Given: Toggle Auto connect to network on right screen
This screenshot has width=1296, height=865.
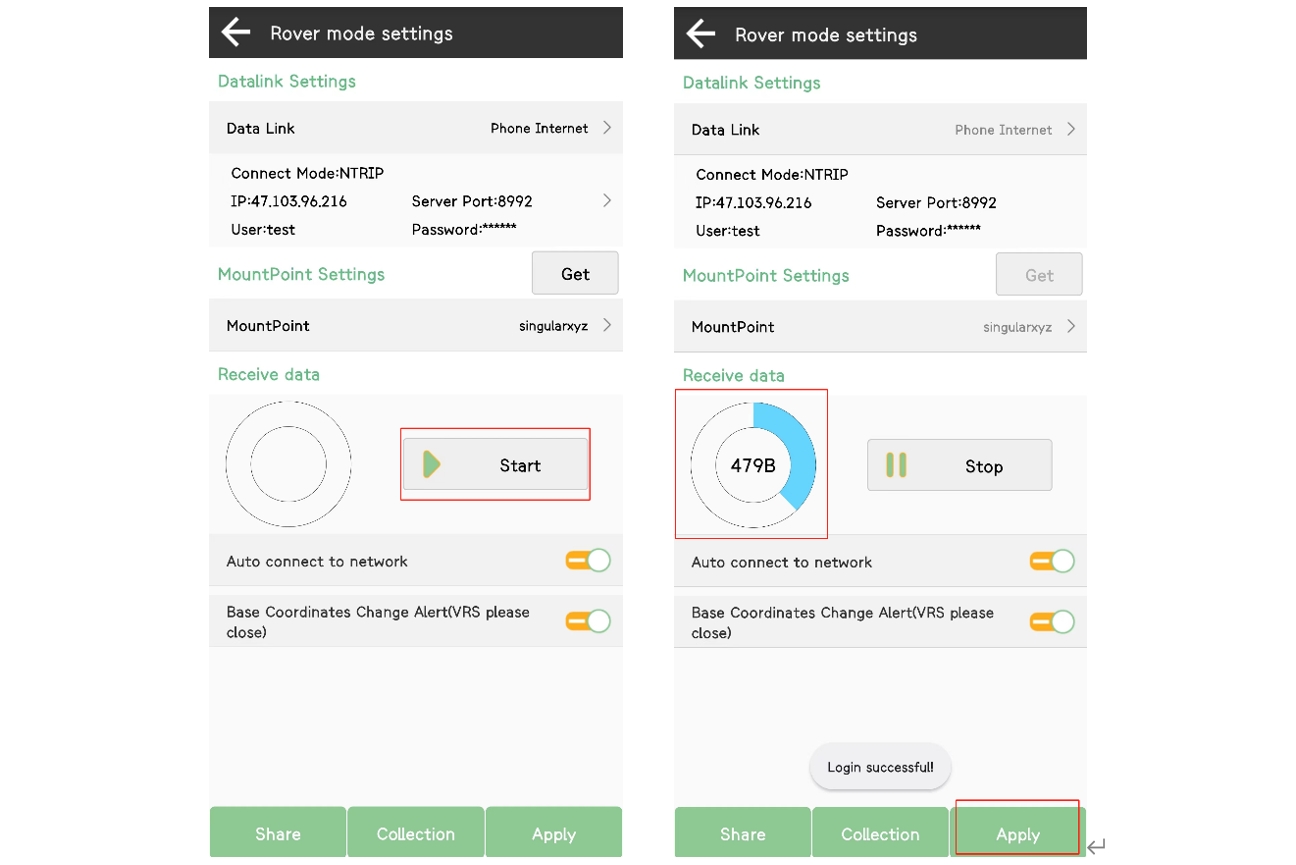Looking at the screenshot, I should tap(1052, 562).
